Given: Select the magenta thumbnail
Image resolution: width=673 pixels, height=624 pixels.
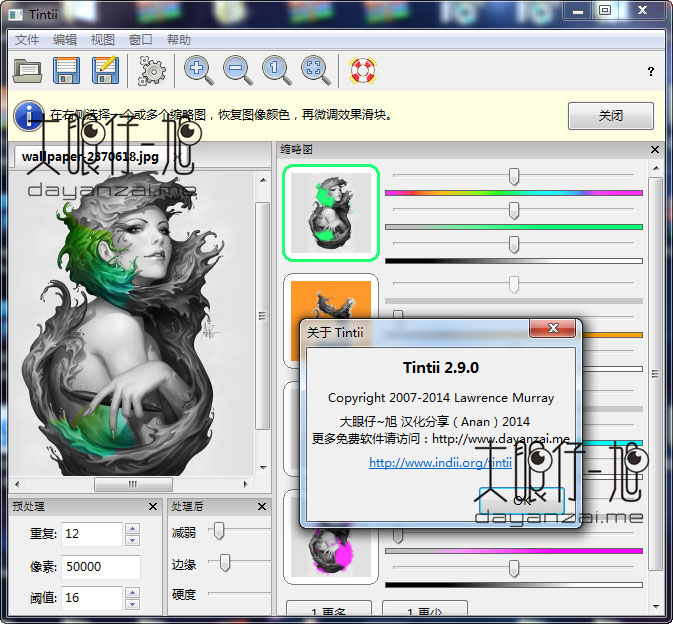Looking at the screenshot, I should click(331, 554).
